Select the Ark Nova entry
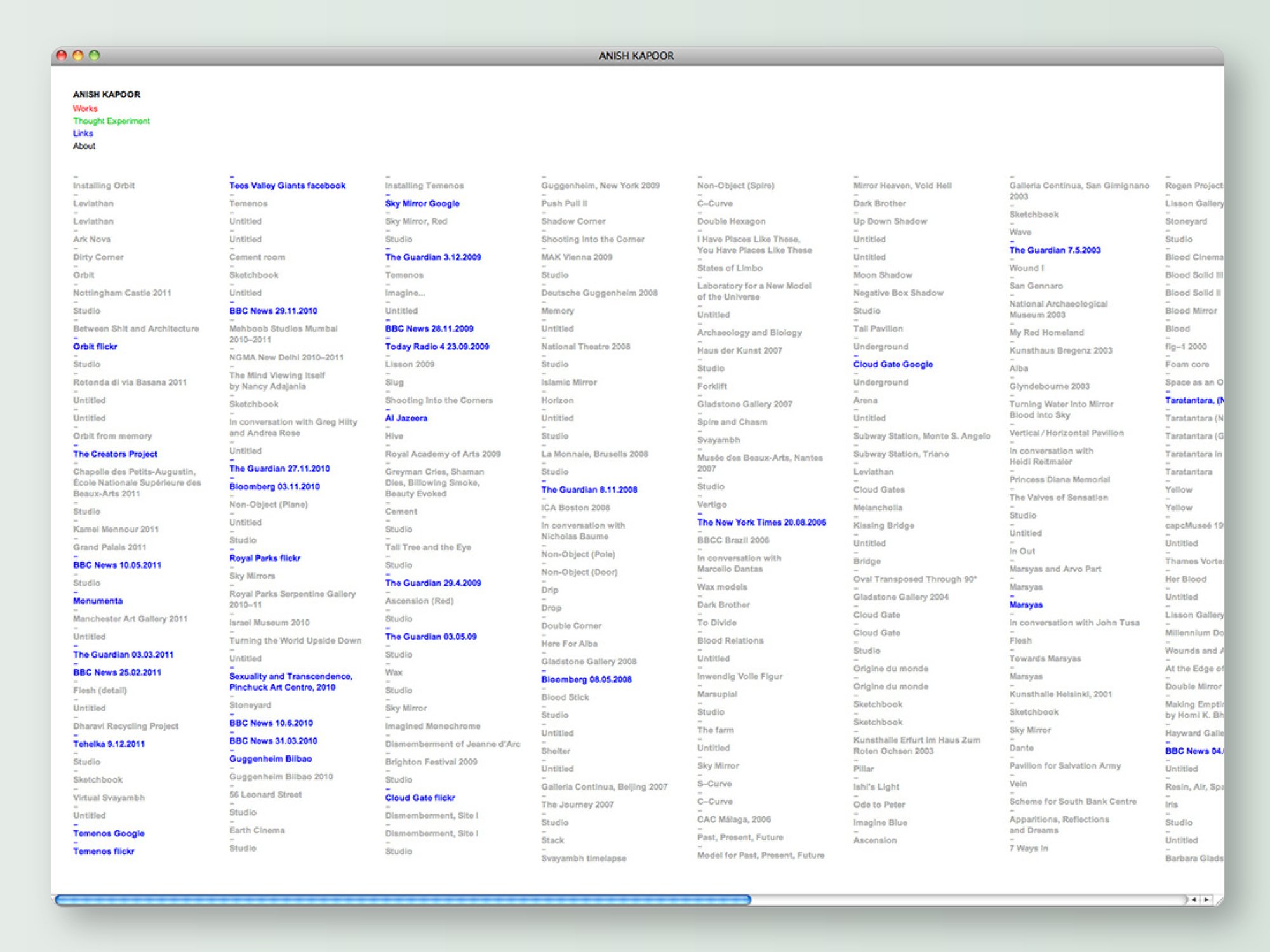 [91, 239]
